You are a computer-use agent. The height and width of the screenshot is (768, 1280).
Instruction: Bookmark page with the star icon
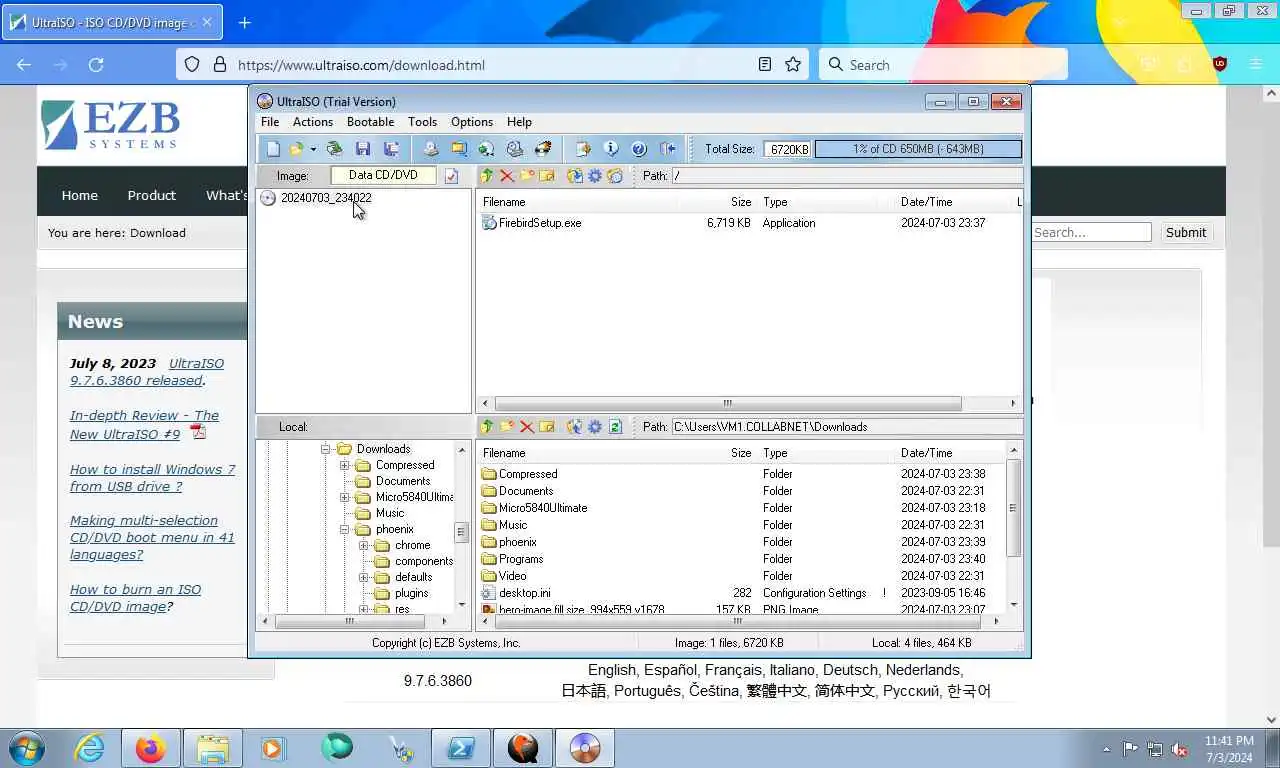[x=793, y=65]
